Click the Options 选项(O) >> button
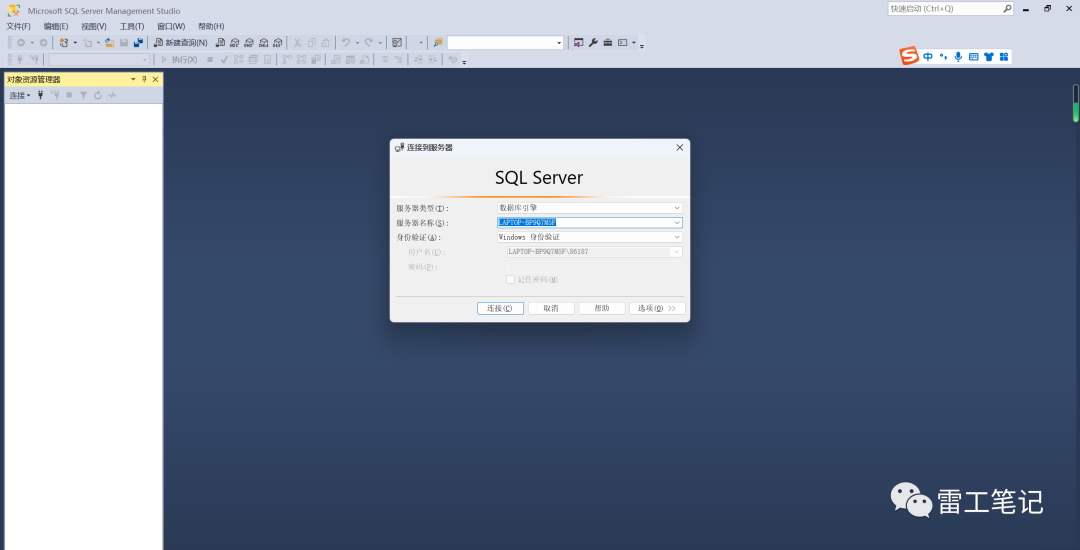The image size is (1080, 550). (x=657, y=308)
